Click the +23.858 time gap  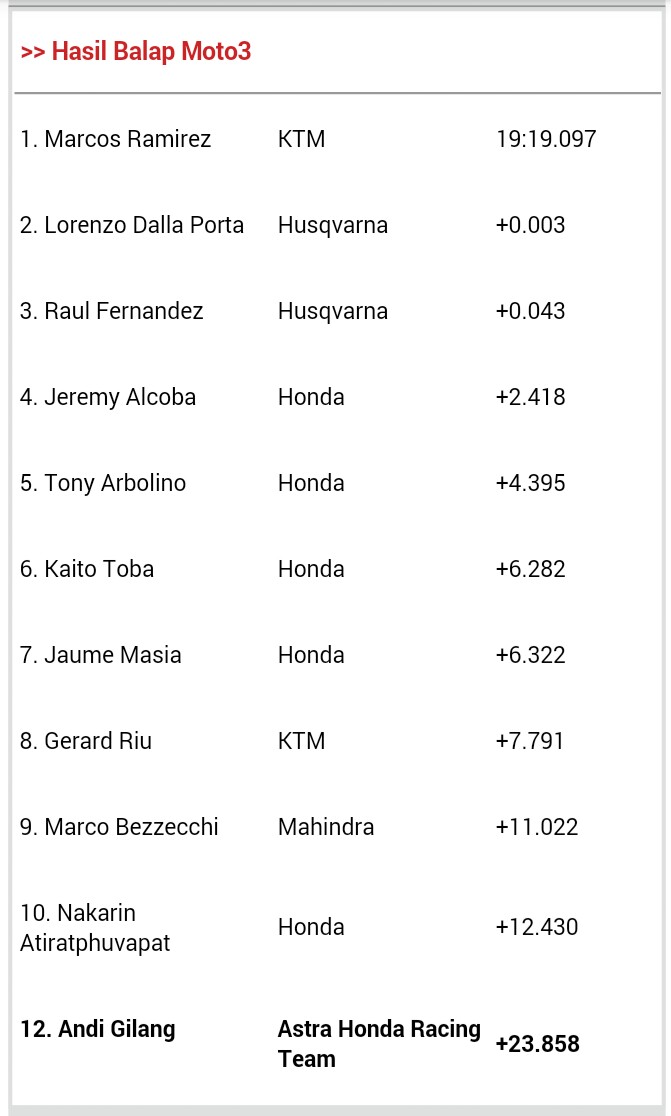click(537, 1044)
